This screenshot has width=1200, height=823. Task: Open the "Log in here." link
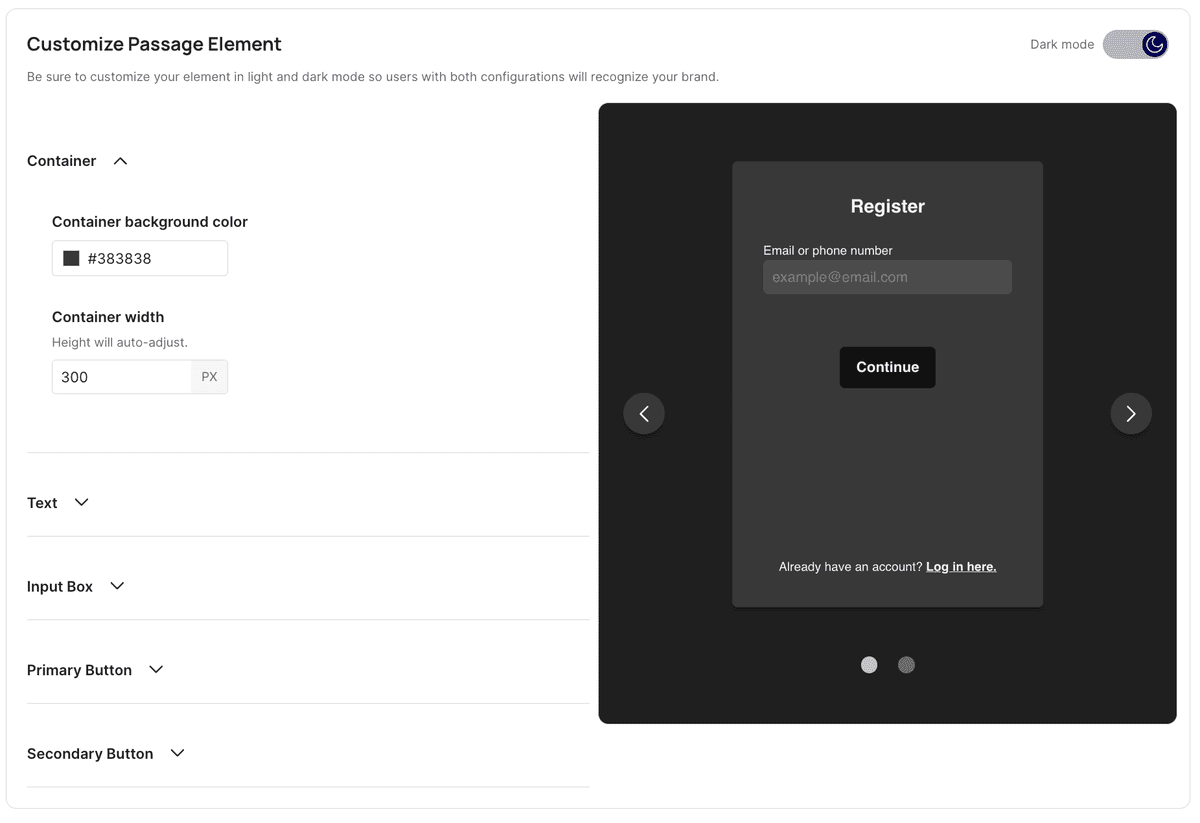point(961,567)
